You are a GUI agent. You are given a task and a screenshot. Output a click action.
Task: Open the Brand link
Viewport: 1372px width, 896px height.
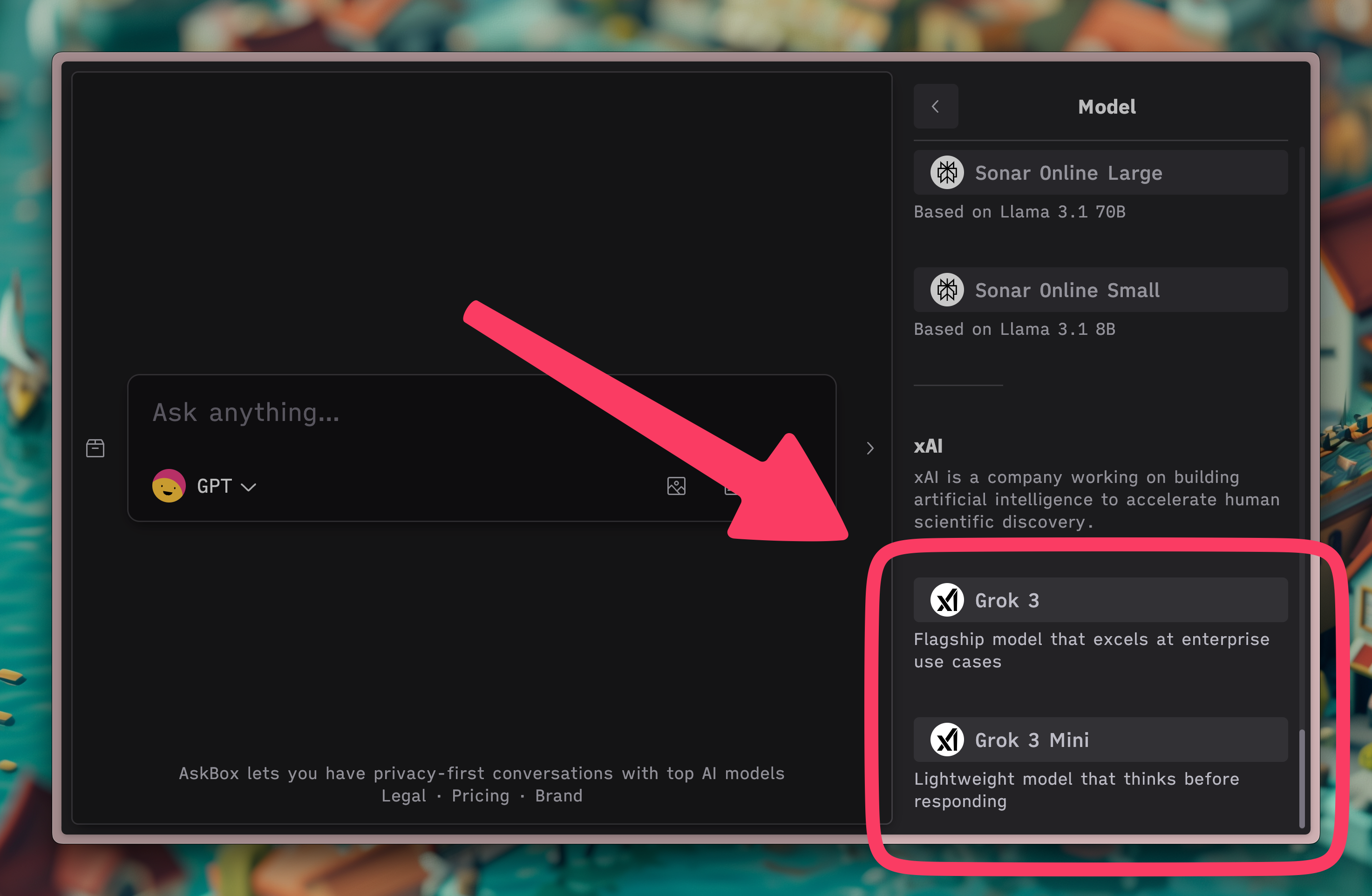[x=558, y=796]
